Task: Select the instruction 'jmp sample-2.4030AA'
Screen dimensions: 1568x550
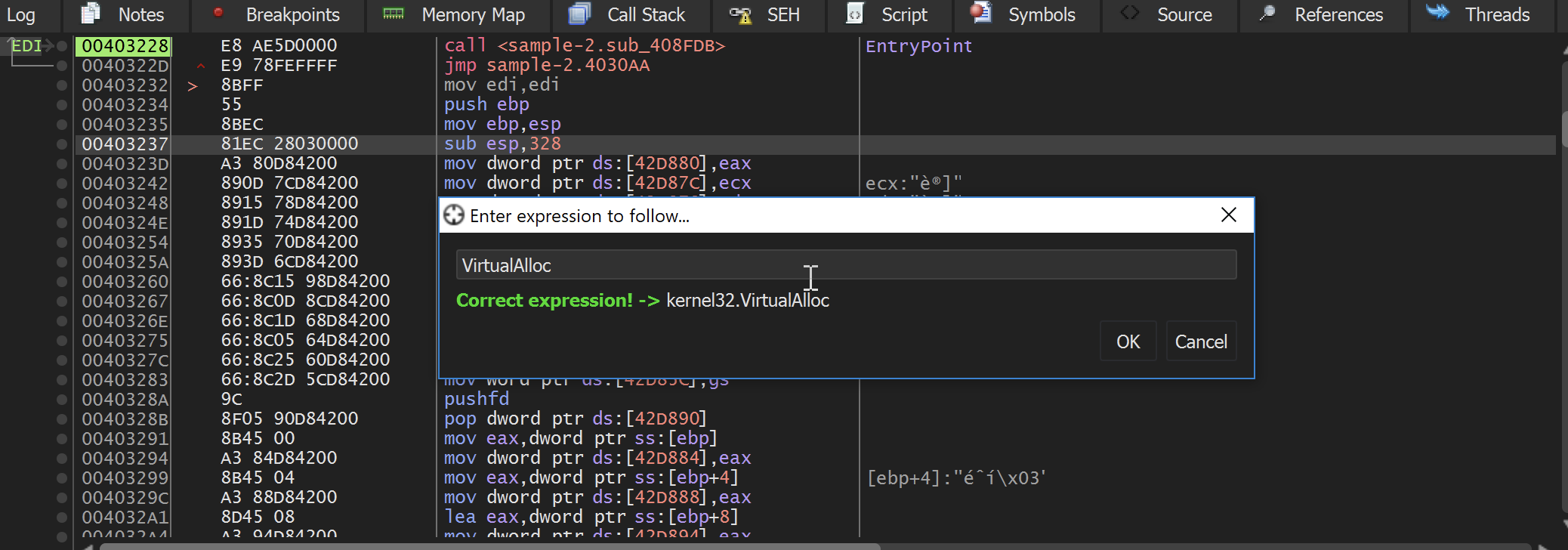Action: pyautogui.click(x=547, y=65)
